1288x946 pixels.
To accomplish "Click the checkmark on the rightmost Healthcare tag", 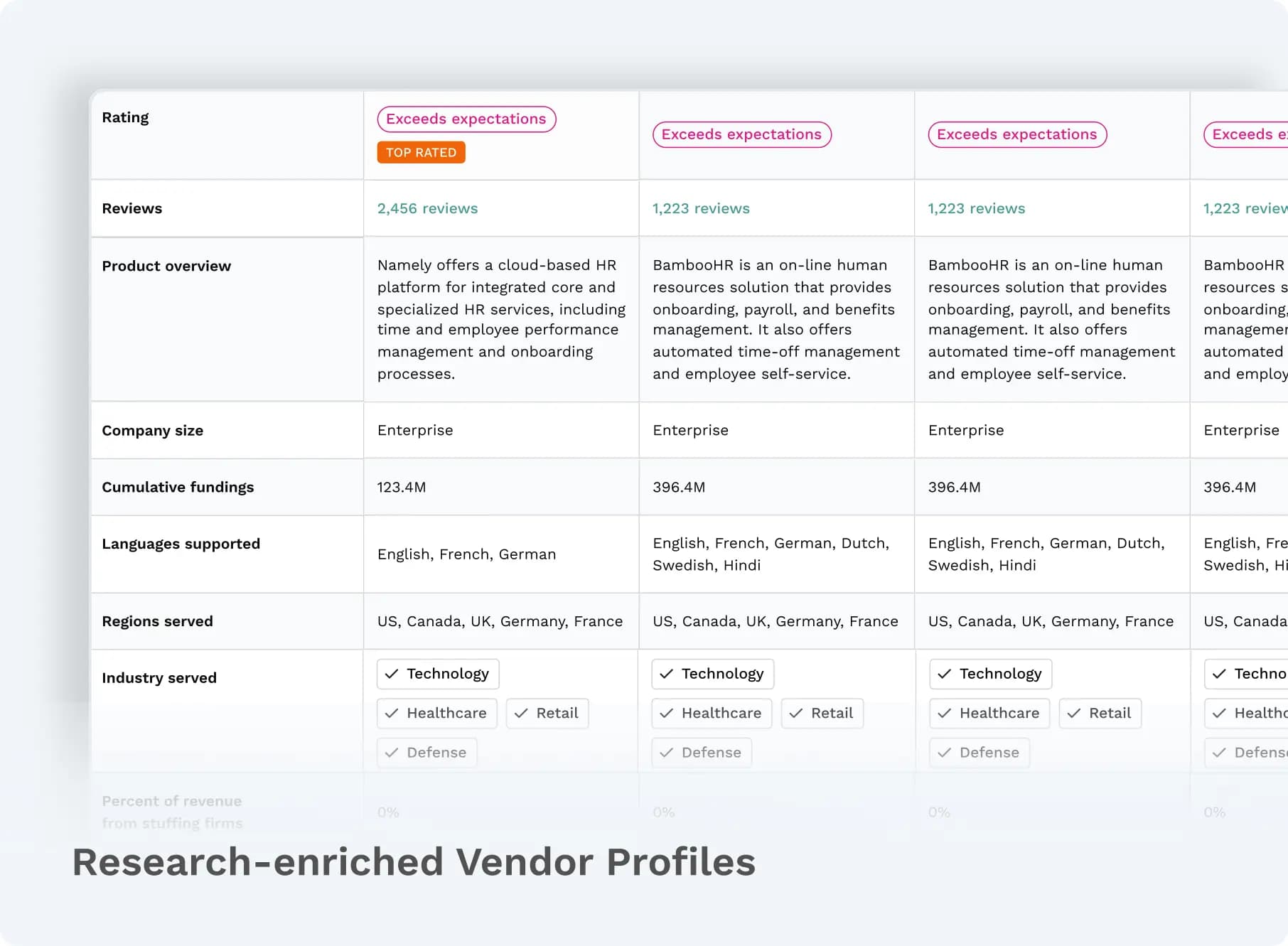I will coord(1220,713).
